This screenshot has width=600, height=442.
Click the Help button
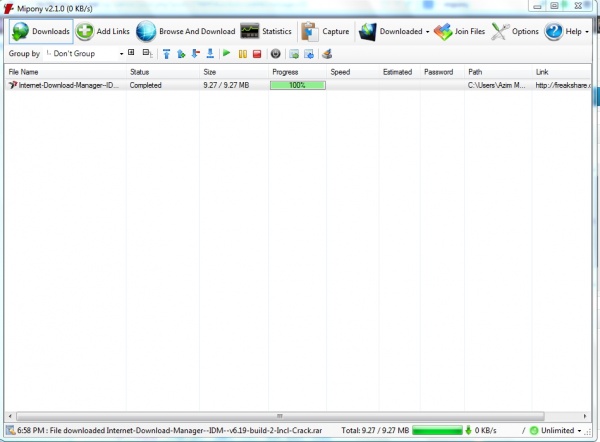[563, 31]
